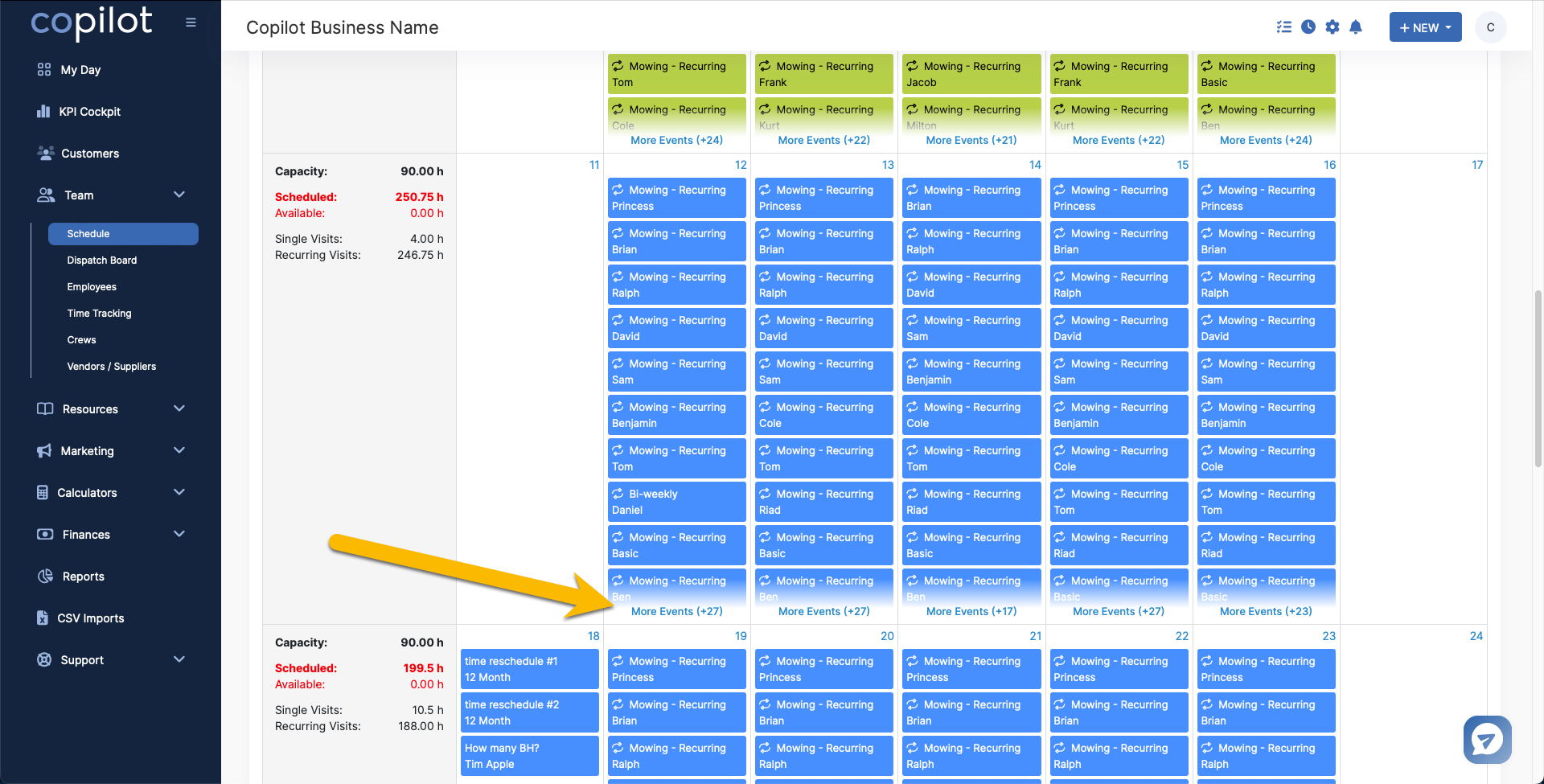Screen dimensions: 1544x784
Task: Click the KPI Cockpit bar chart icon
Action: click(x=43, y=112)
